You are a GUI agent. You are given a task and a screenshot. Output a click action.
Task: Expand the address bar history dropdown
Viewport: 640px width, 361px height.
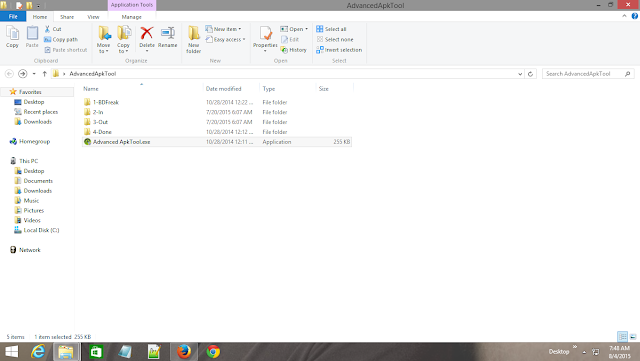[520, 74]
